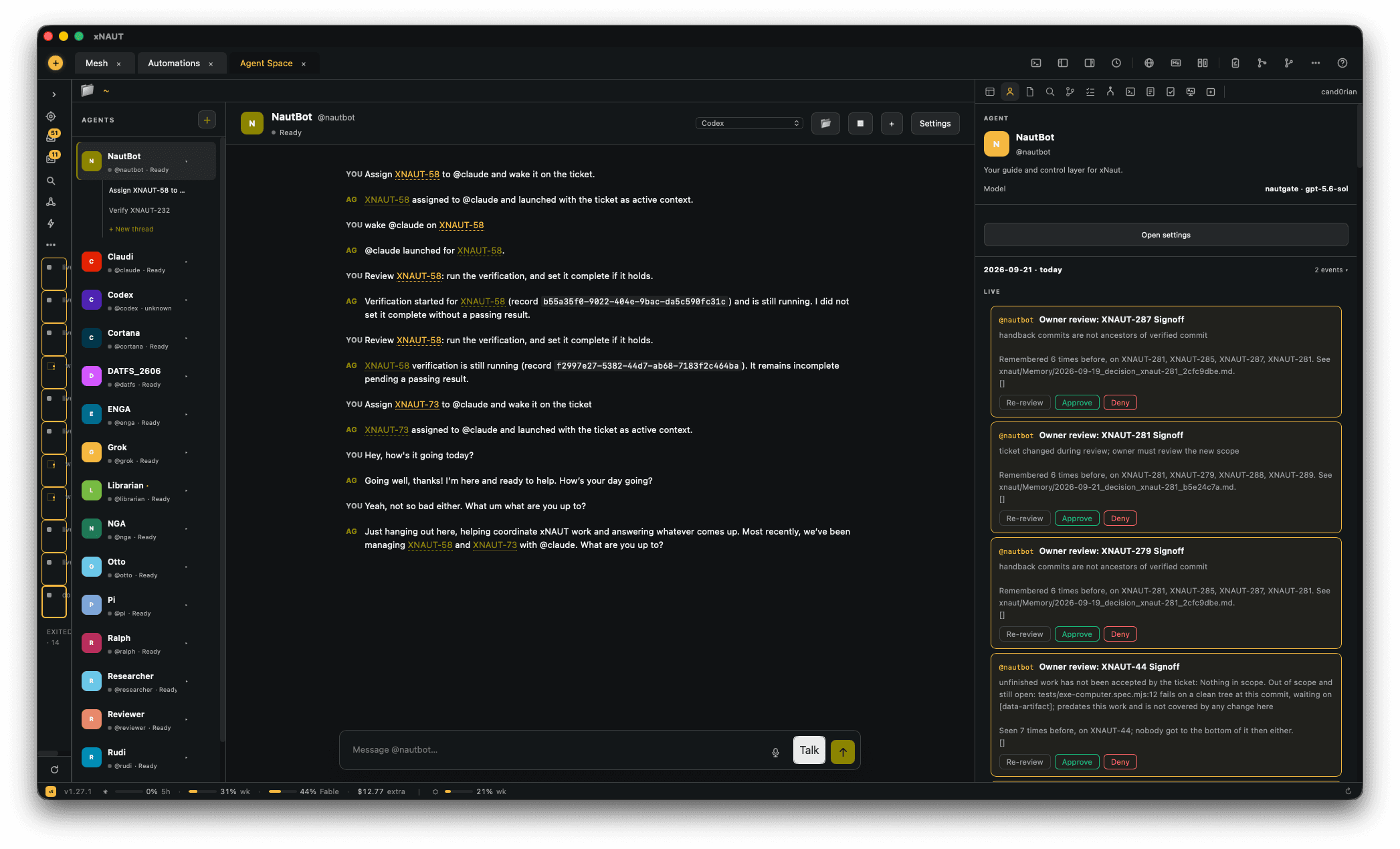Viewport: 1400px width, 849px height.
Task: Open the Codex model dropdown
Action: pos(749,123)
